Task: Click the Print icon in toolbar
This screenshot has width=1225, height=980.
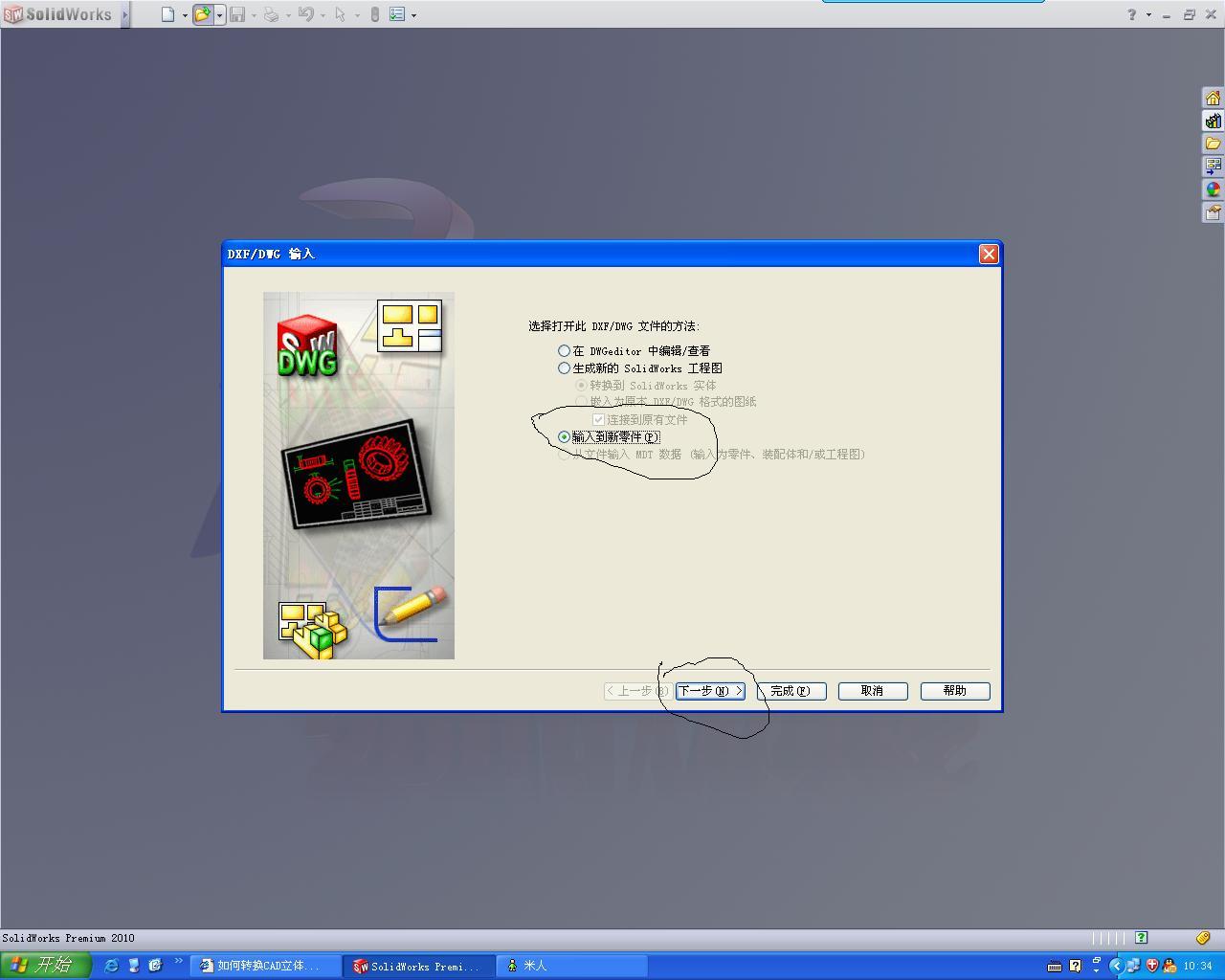Action: (272, 14)
